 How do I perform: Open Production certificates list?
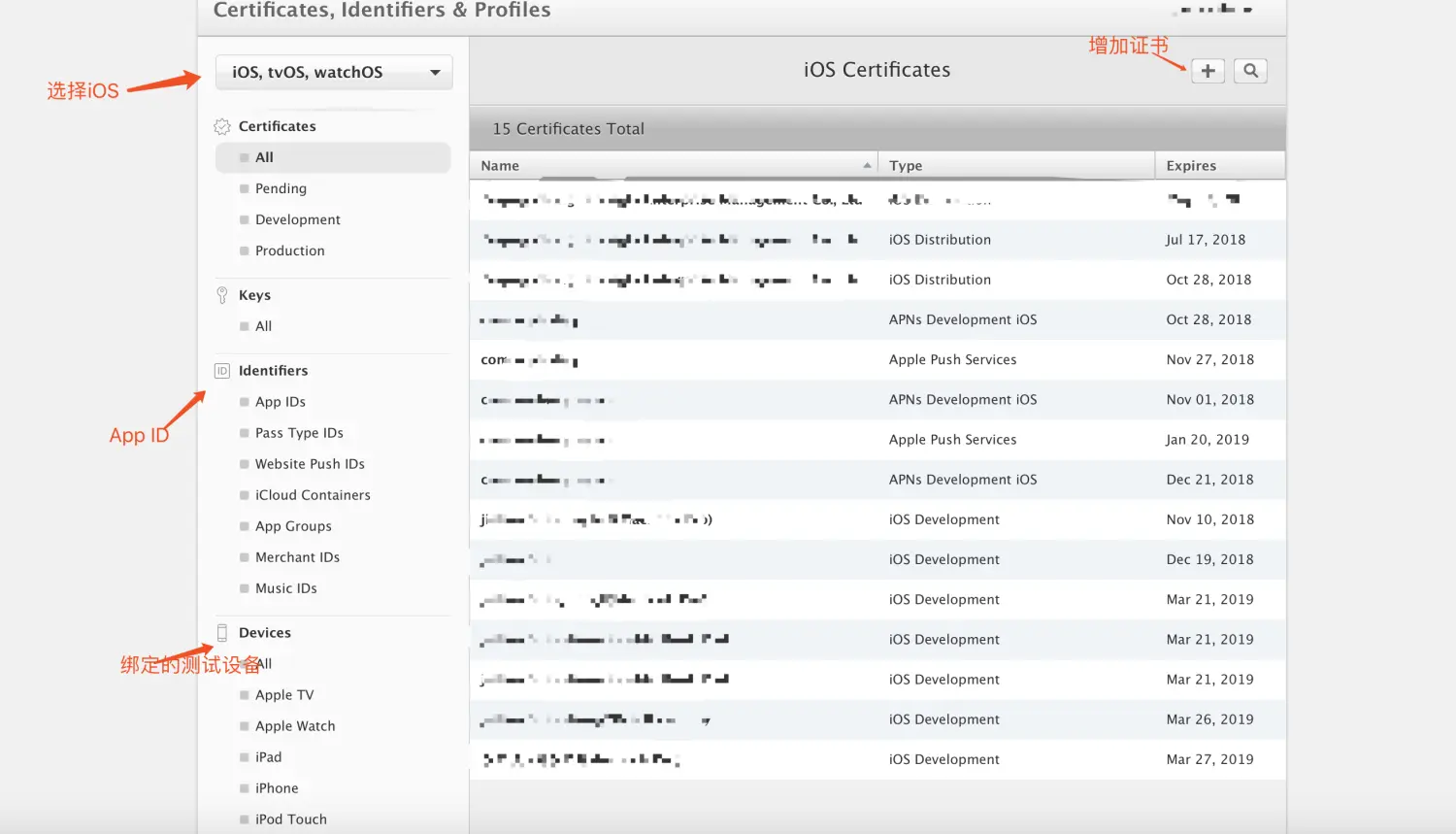pos(290,250)
